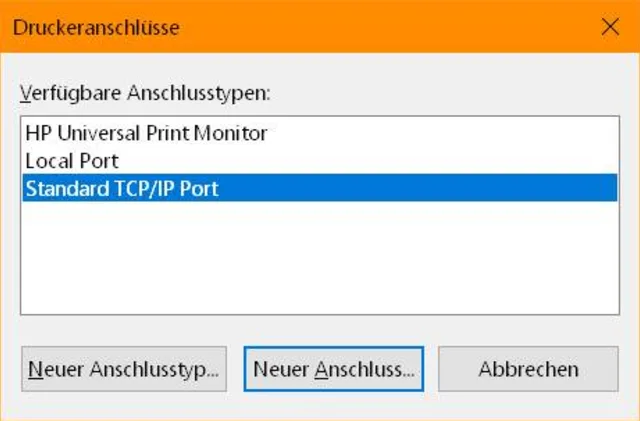Viewport: 640px width, 421px height.
Task: Pick the middle entry in Anschlusstypen list
Action: pyautogui.click(x=72, y=160)
